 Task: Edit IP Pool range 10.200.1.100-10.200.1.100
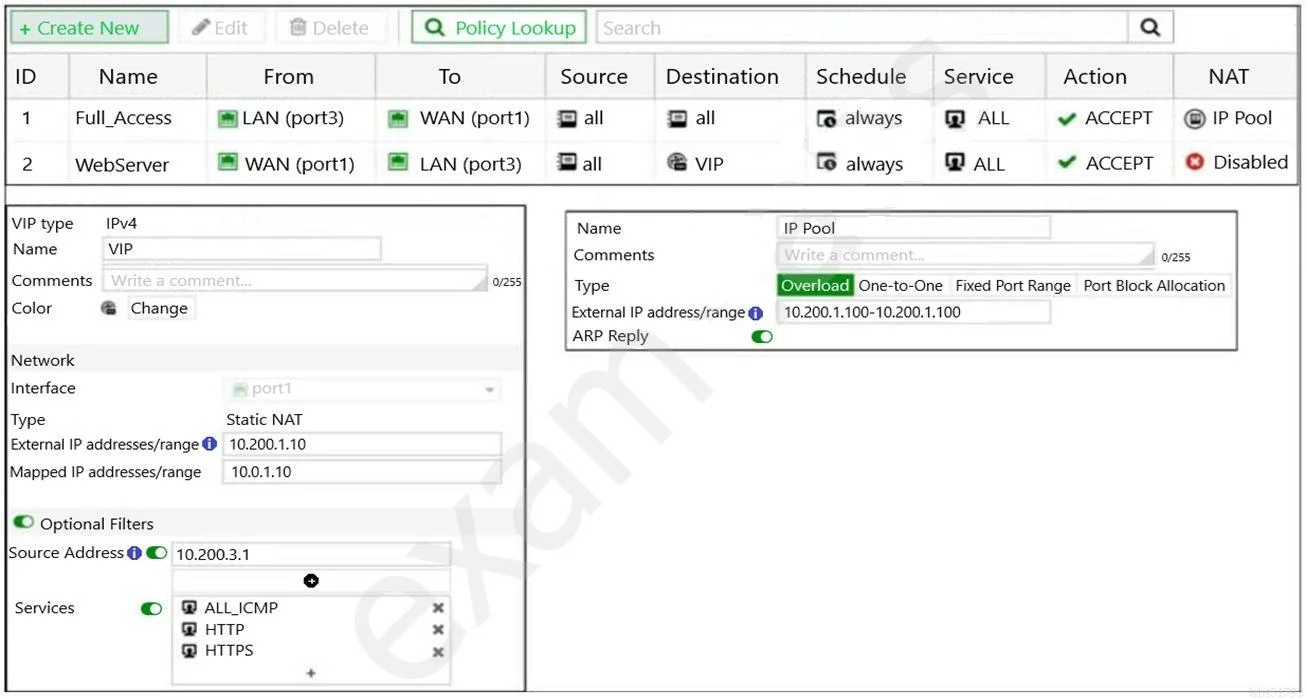tap(913, 312)
